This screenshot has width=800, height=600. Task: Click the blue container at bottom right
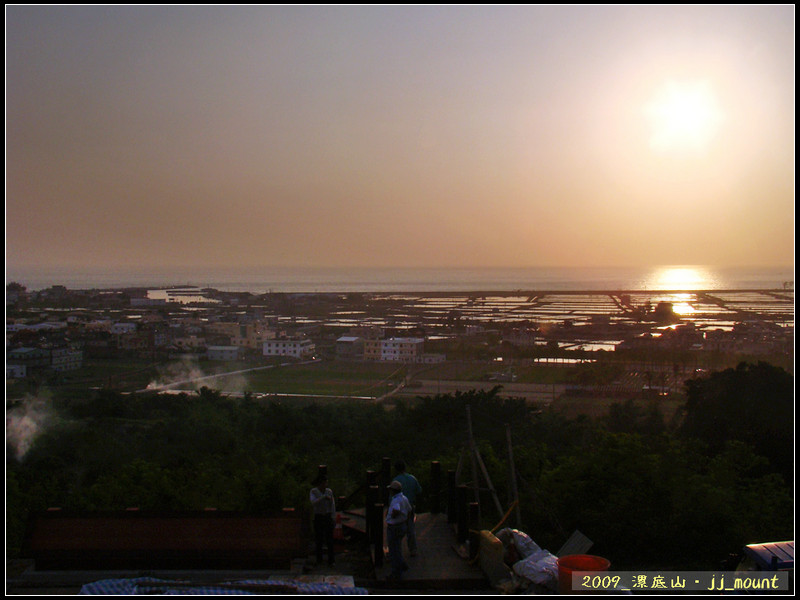pyautogui.click(x=768, y=556)
